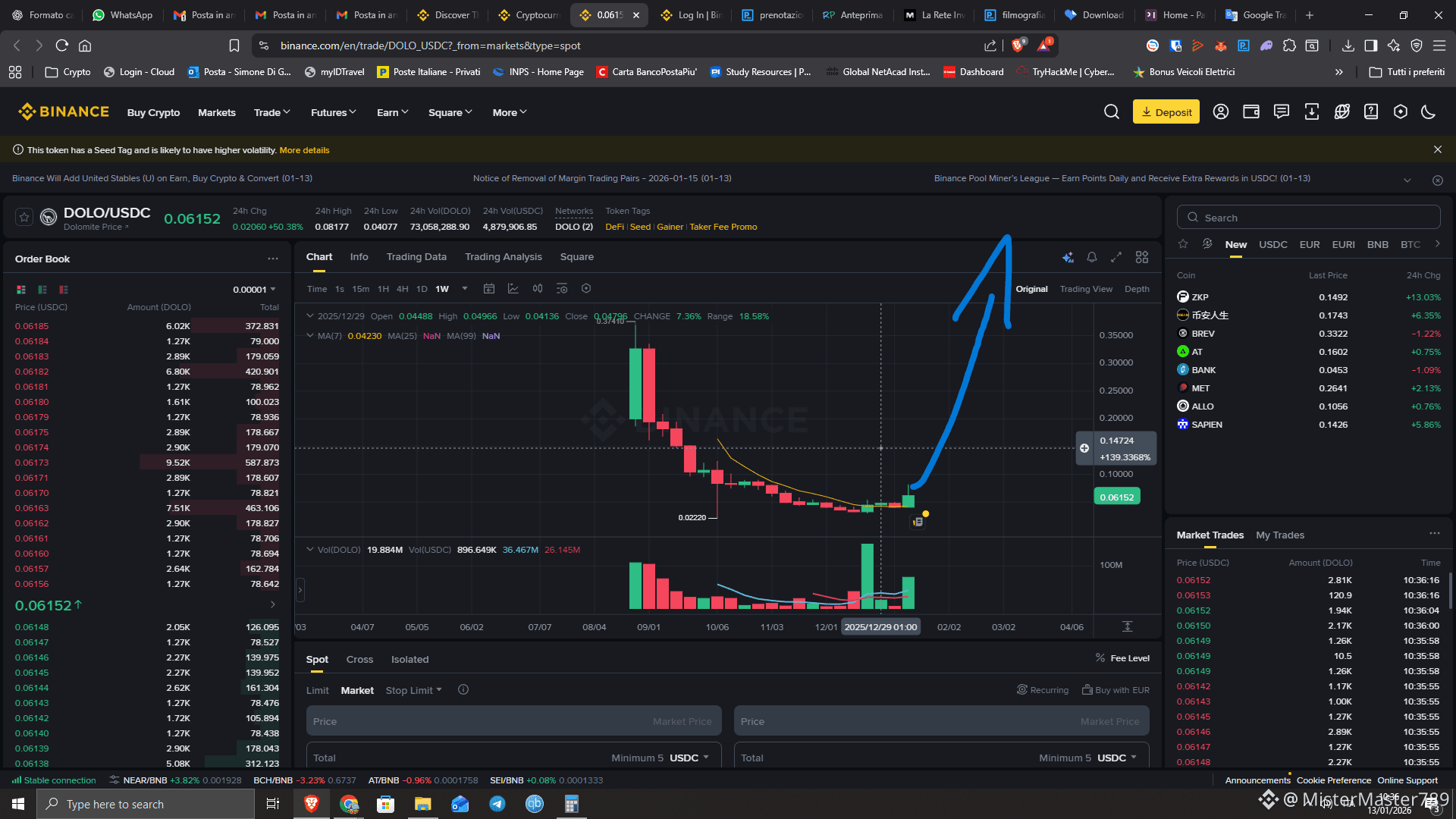Open File Explorer from the taskbar
The height and width of the screenshot is (819, 1456).
[423, 804]
